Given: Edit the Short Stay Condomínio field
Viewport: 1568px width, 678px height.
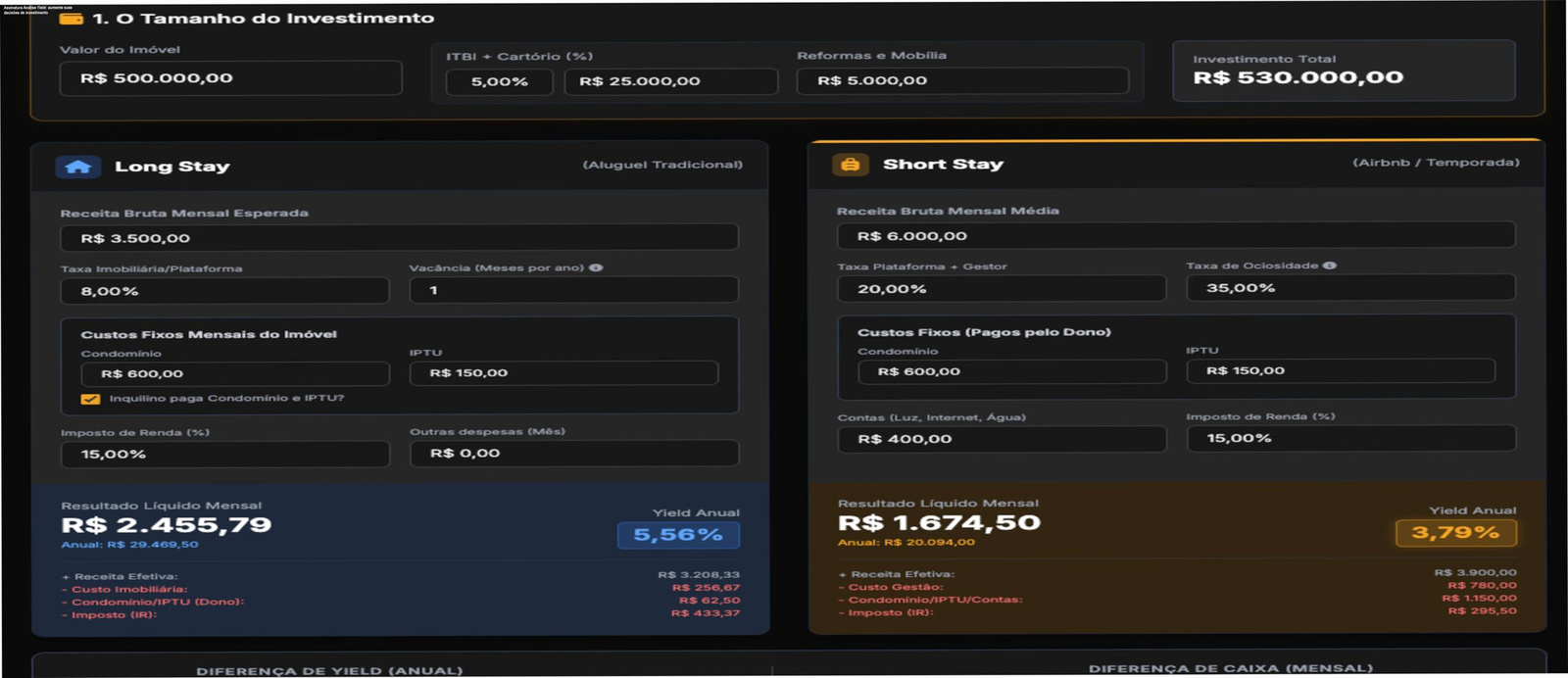Looking at the screenshot, I should [1012, 372].
